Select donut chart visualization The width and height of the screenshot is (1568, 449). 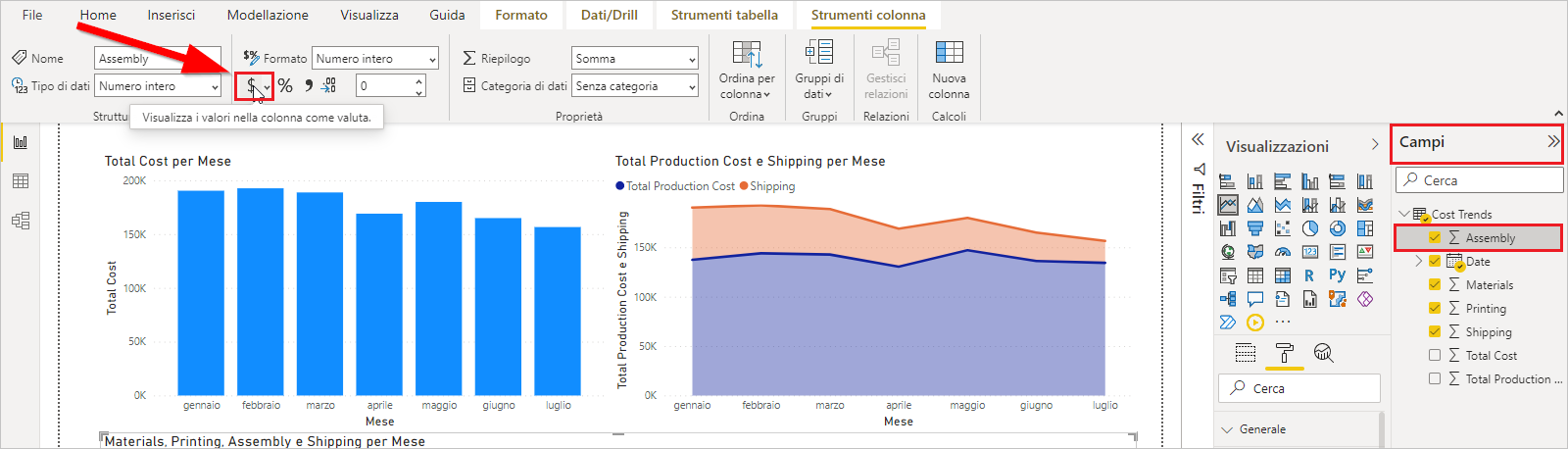click(1337, 228)
